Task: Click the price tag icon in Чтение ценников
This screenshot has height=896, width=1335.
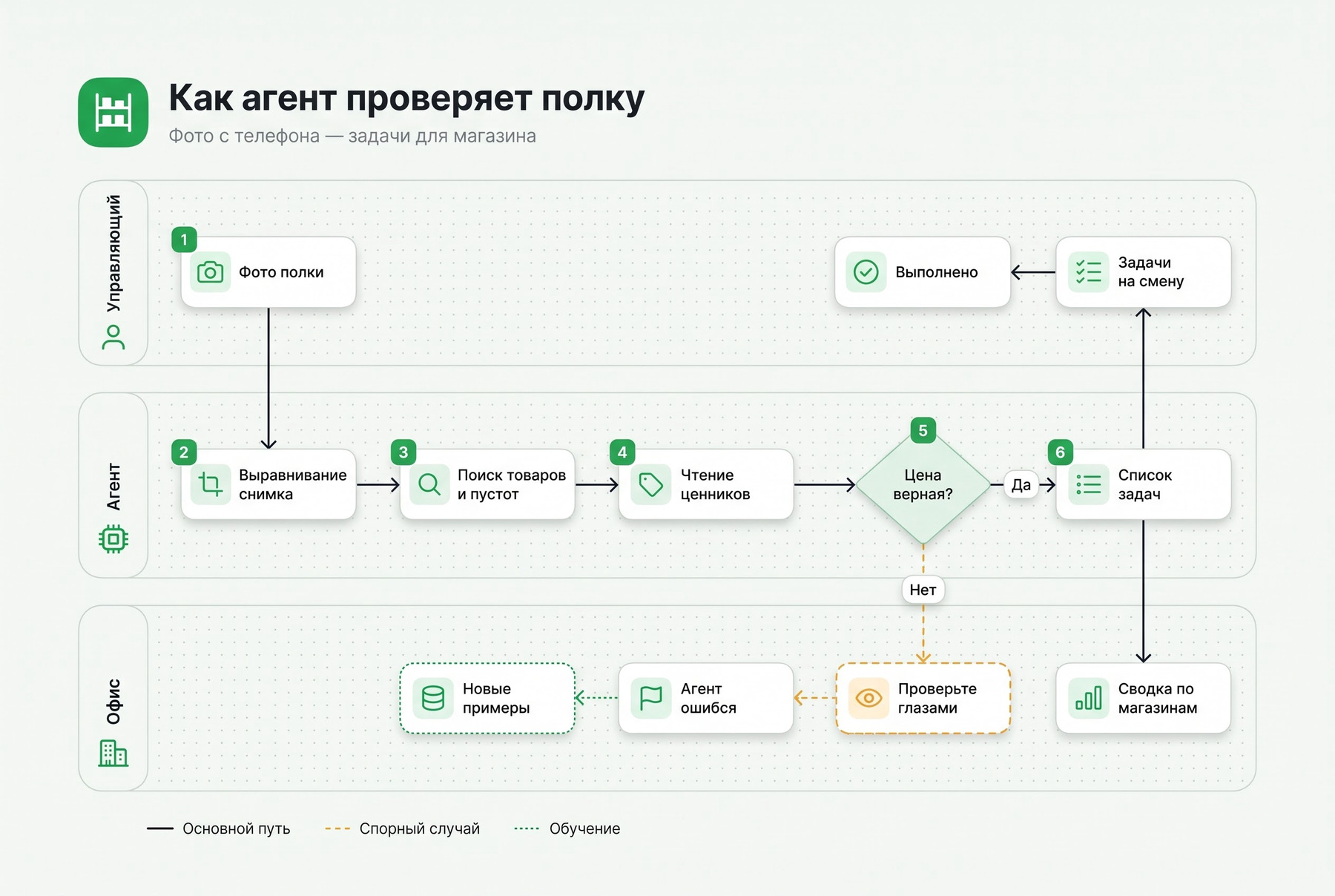Action: click(650, 484)
